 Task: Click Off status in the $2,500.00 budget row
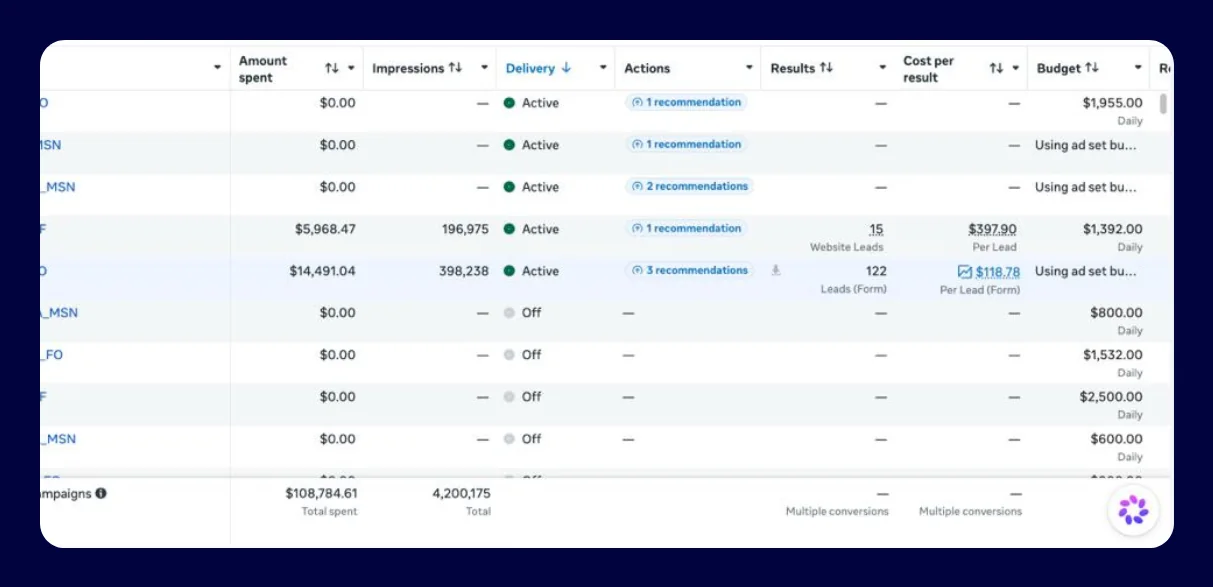(522, 397)
